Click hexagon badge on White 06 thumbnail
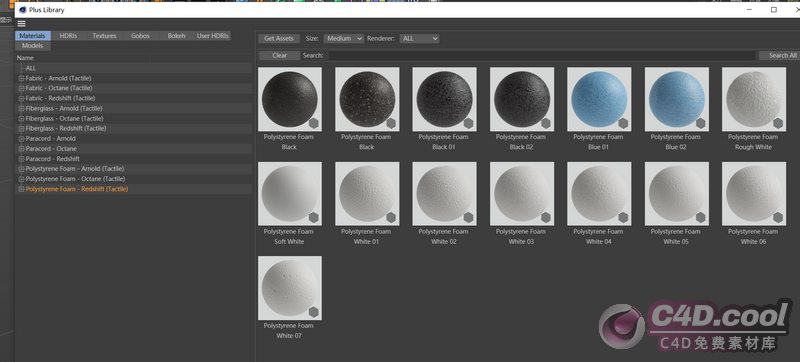800x362 pixels. 778,217
